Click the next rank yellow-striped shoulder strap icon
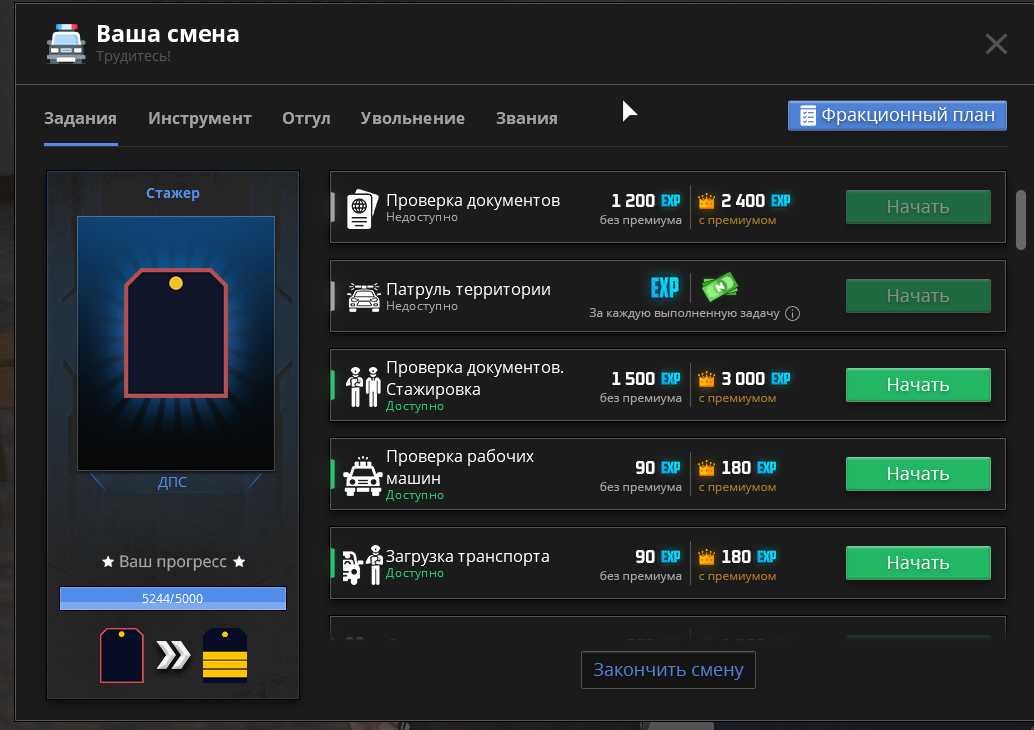Screen dimensions: 1034x730 pos(225,655)
